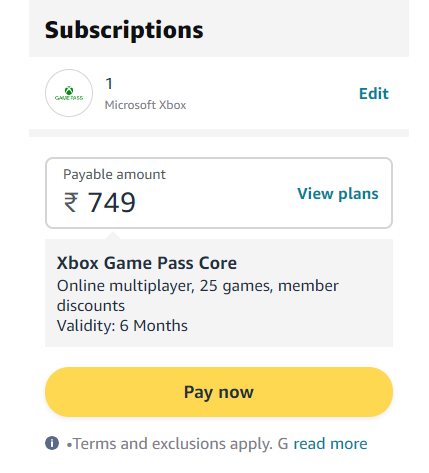Click the plan card's pointer arrow

click(113, 235)
